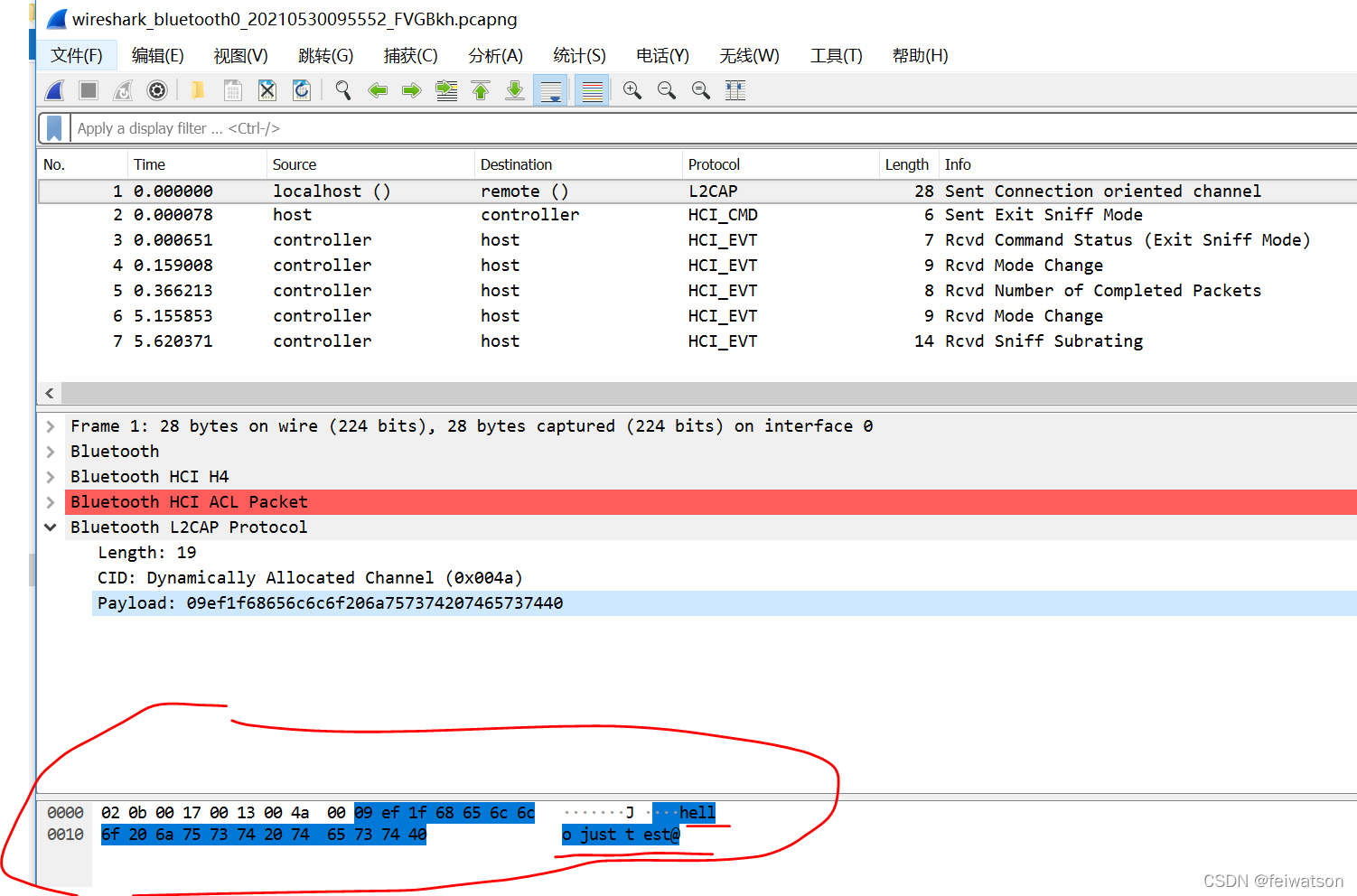Select packet 2 Sent Exit Sniff Mode
Screen dimensions: 1357x896
point(697,215)
